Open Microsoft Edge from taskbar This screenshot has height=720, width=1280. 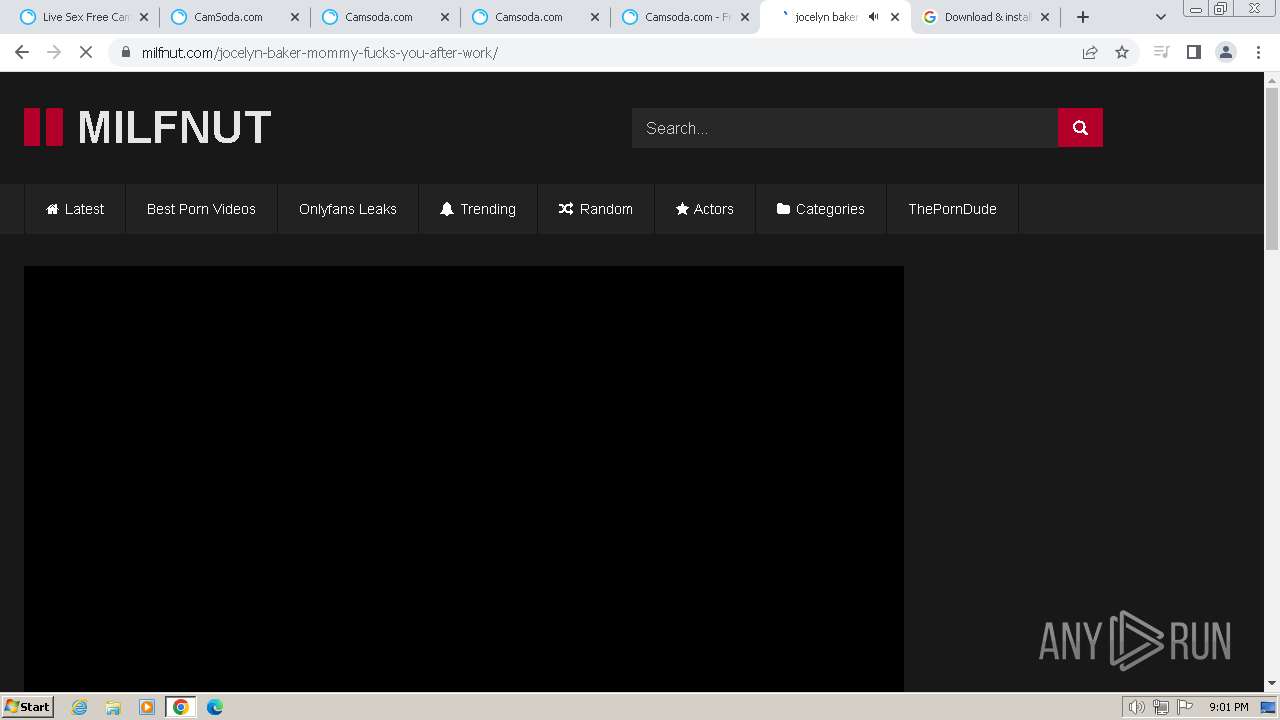[215, 707]
